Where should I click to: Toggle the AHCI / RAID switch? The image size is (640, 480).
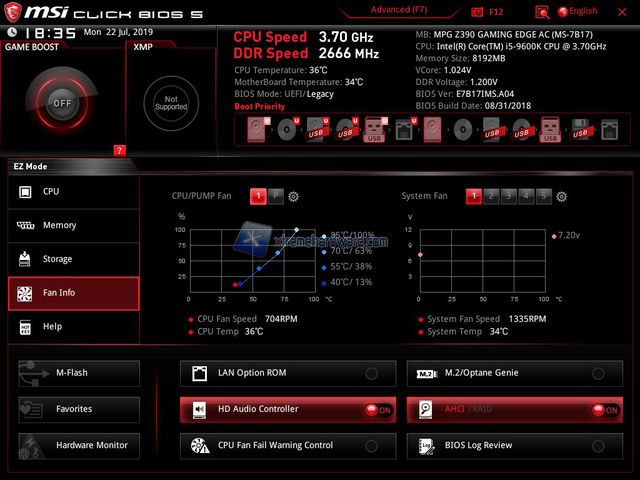click(604, 409)
